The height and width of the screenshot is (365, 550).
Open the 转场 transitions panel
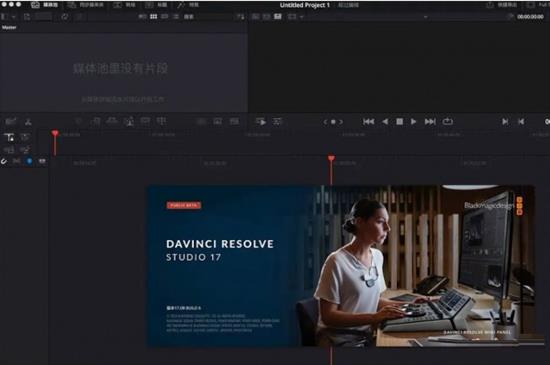[124, 5]
